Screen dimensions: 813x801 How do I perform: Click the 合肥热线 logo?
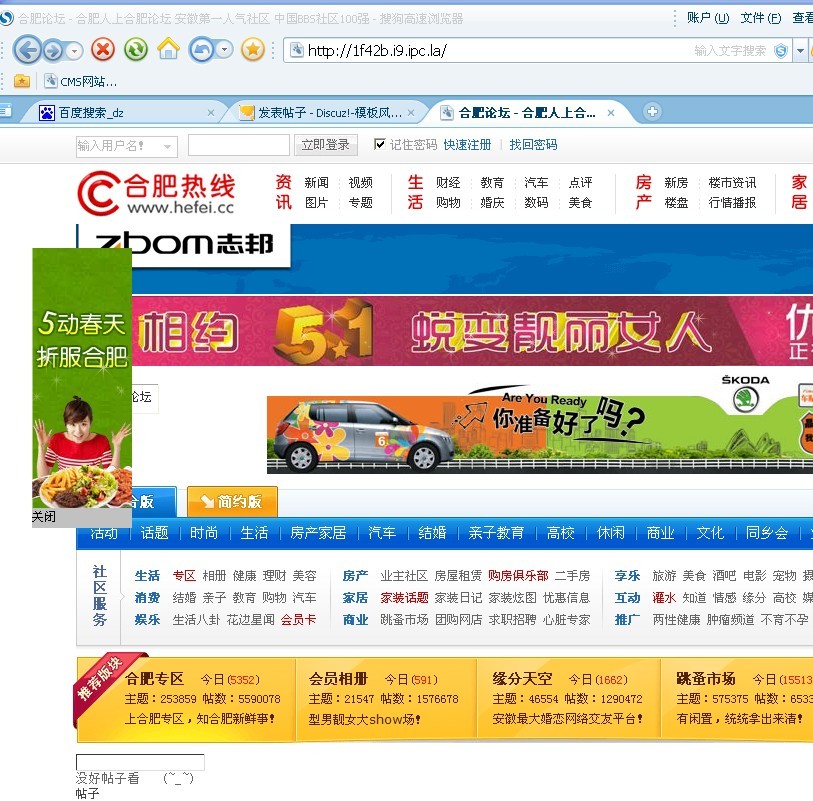point(156,193)
